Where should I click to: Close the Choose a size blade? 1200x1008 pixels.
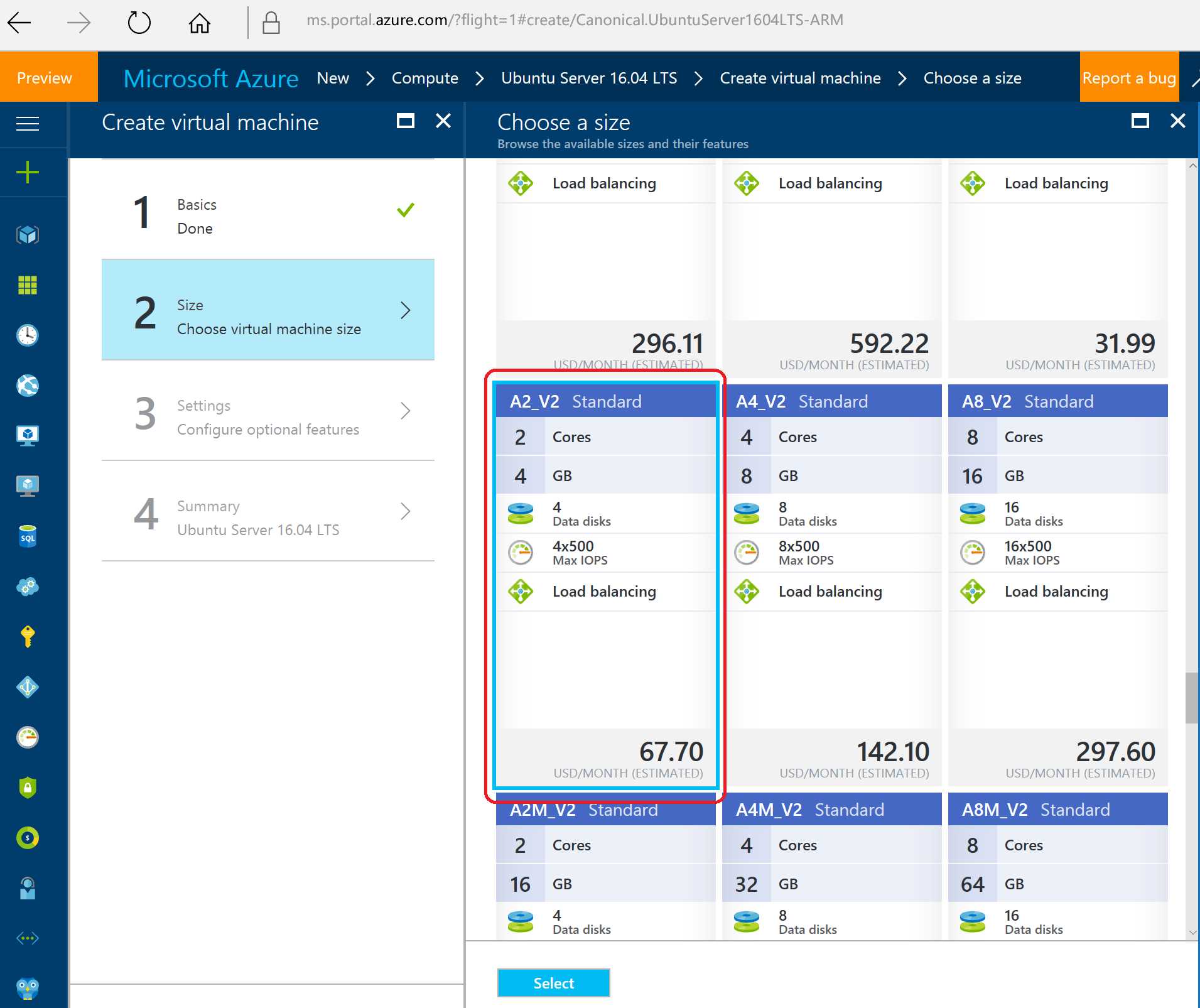(1178, 121)
